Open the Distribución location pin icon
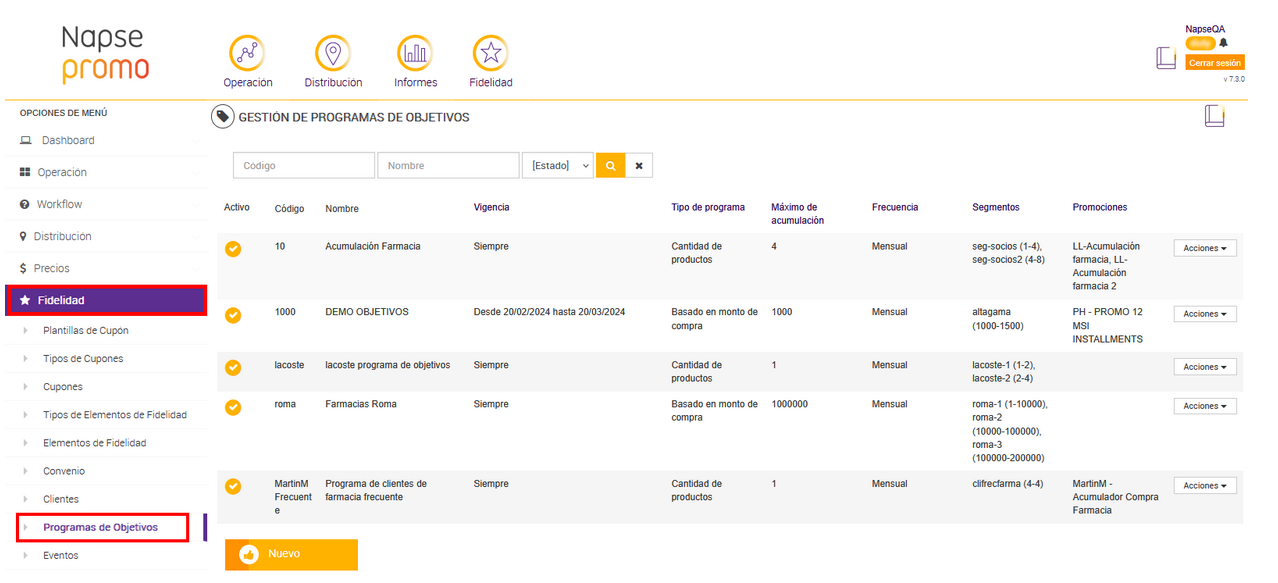Screen dimensions: 1278x583 coord(333,53)
